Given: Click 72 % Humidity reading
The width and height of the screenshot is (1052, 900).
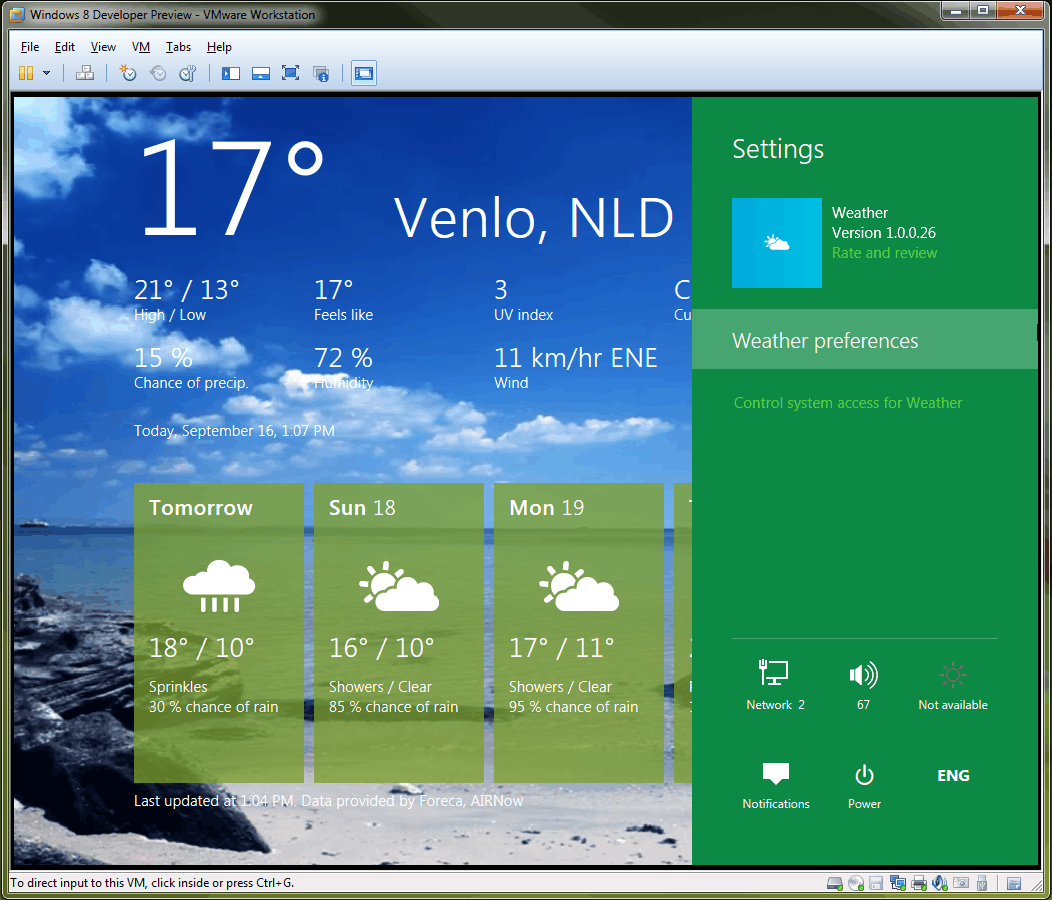Looking at the screenshot, I should pos(344,368).
